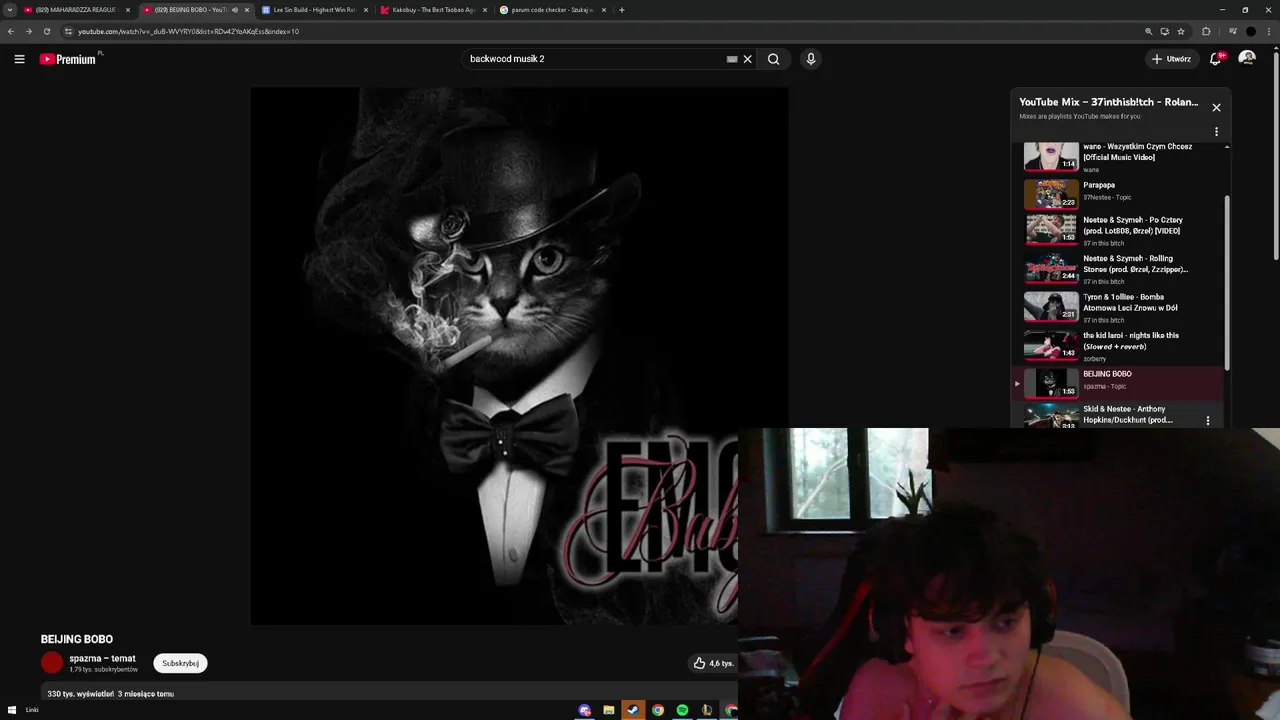Open the Windows Start button

(x=12, y=710)
